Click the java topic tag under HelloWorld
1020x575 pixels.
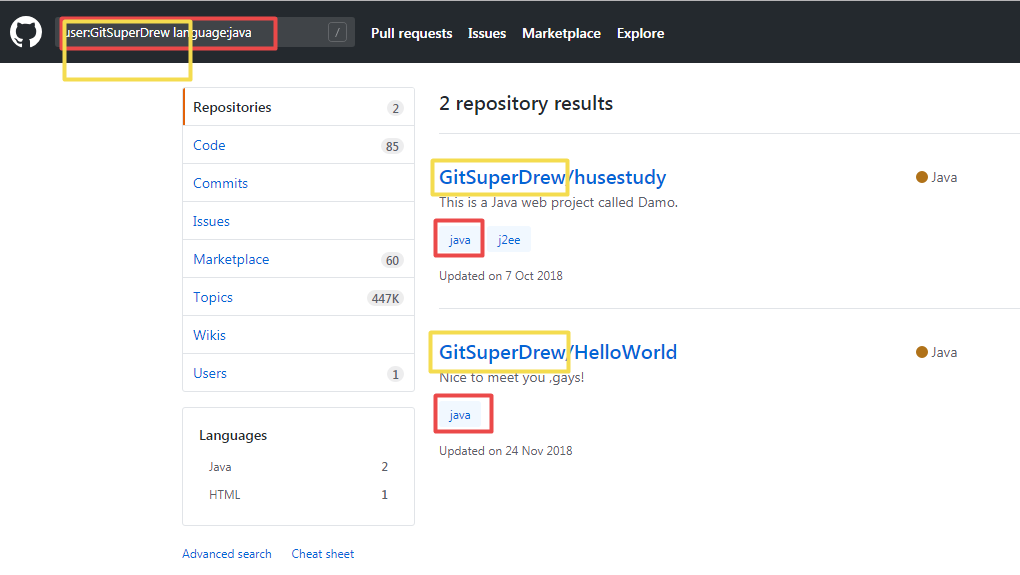tap(459, 414)
